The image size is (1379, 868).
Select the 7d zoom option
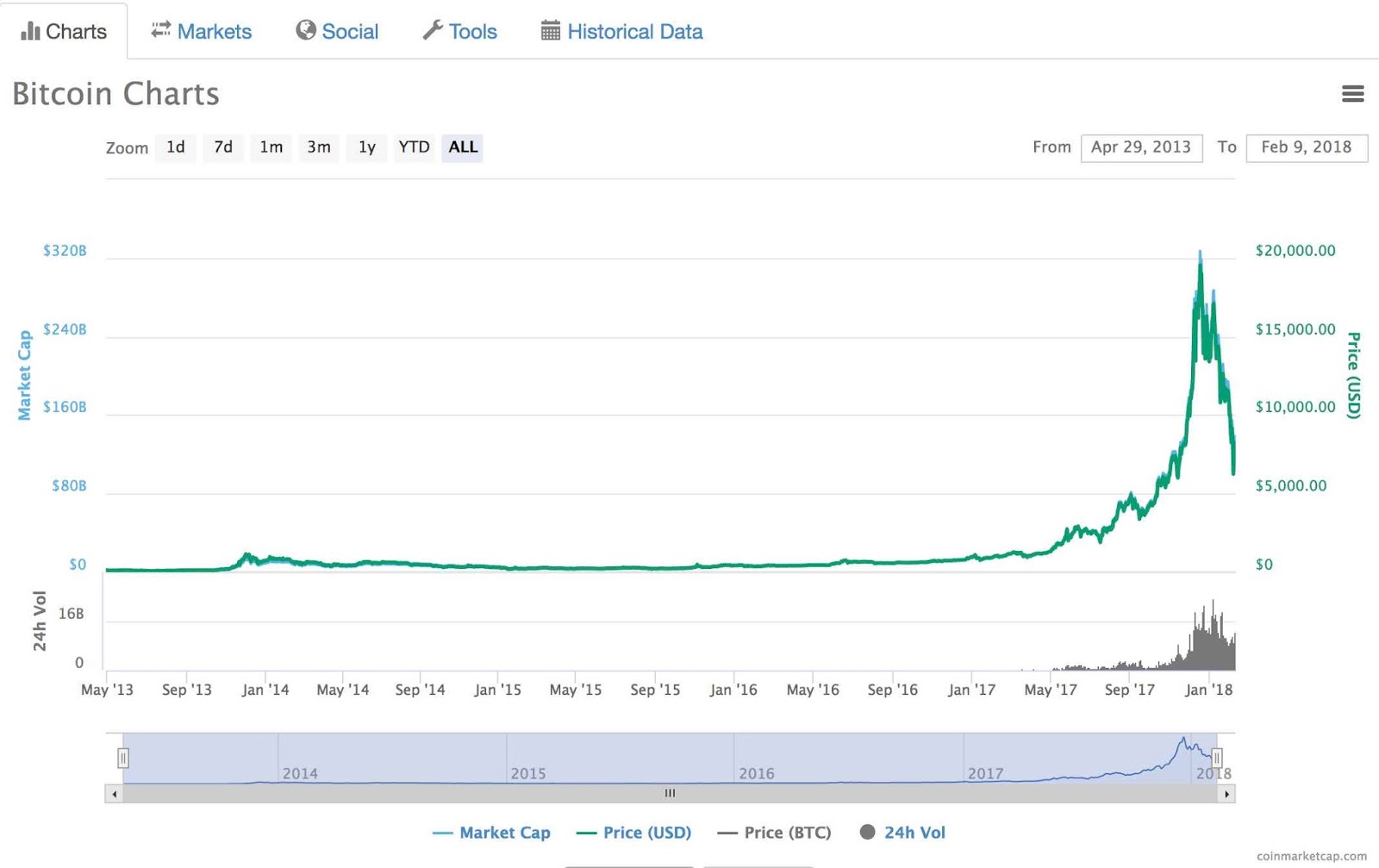[x=222, y=147]
